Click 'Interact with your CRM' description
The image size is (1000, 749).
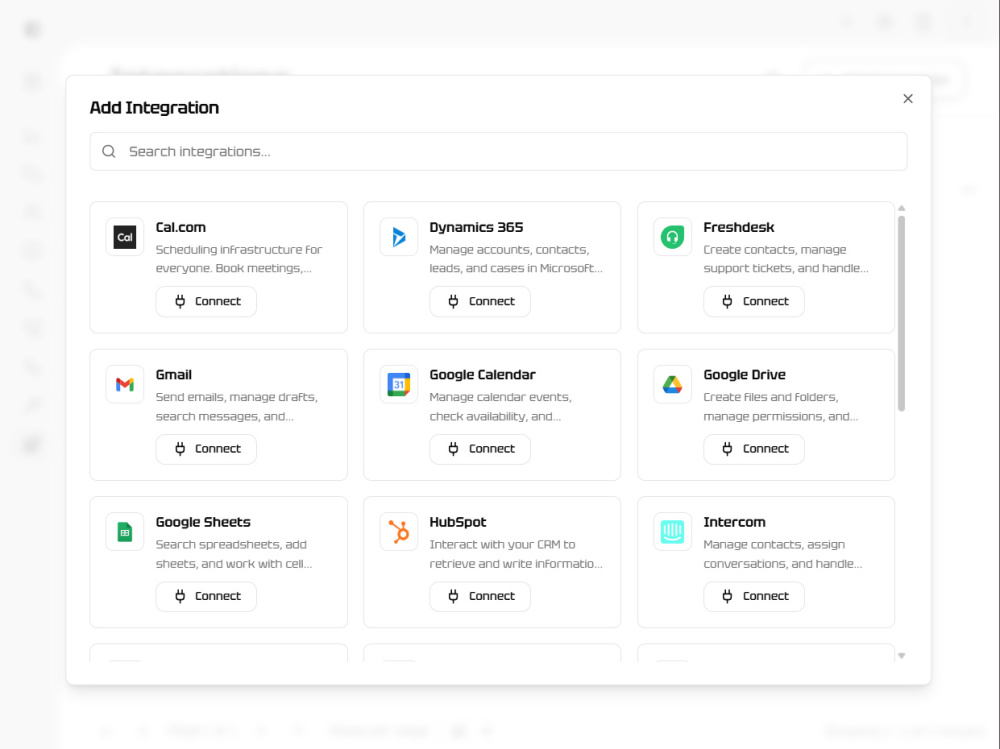click(x=515, y=554)
